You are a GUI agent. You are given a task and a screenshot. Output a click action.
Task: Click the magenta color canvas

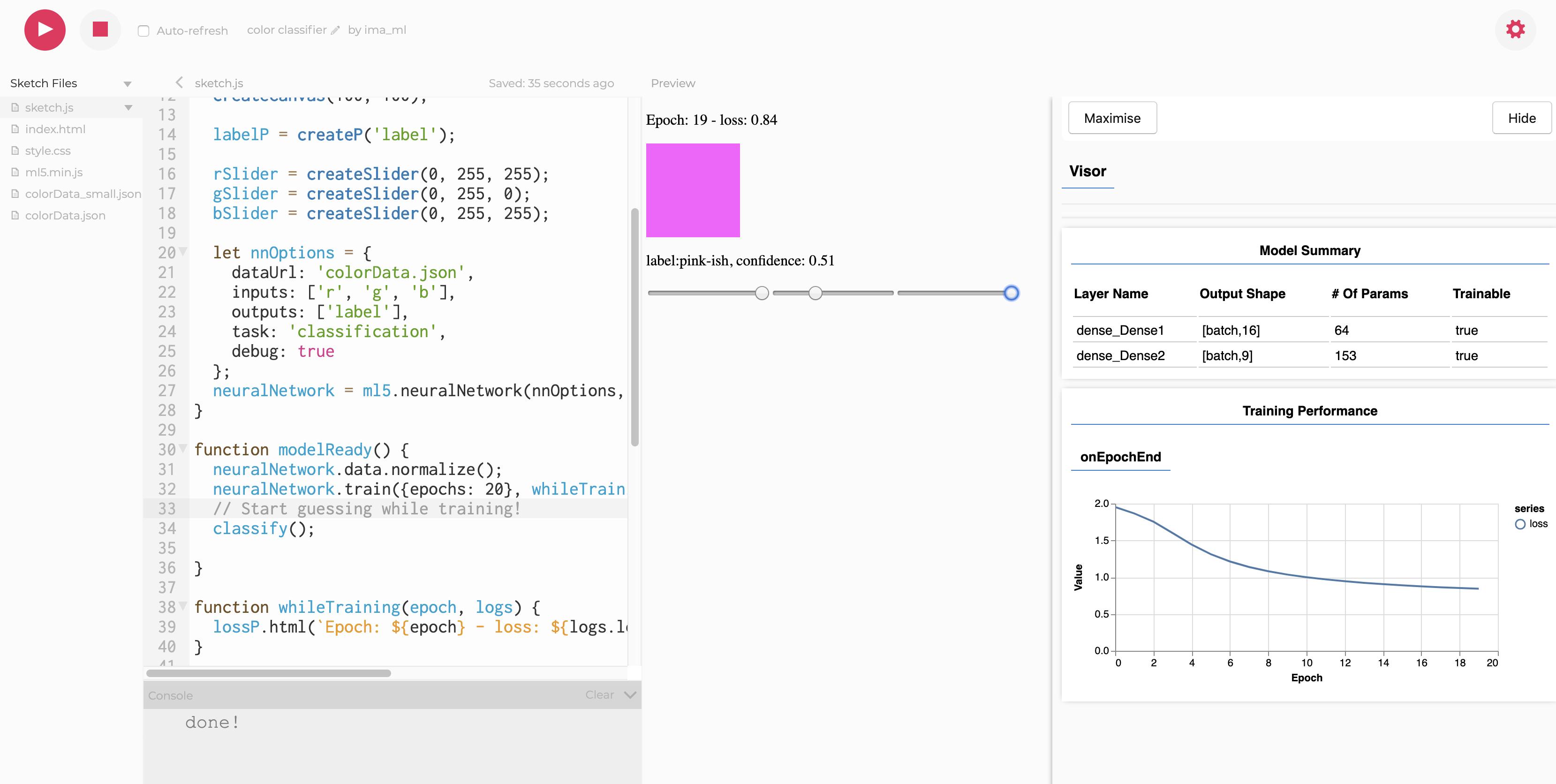tap(693, 190)
